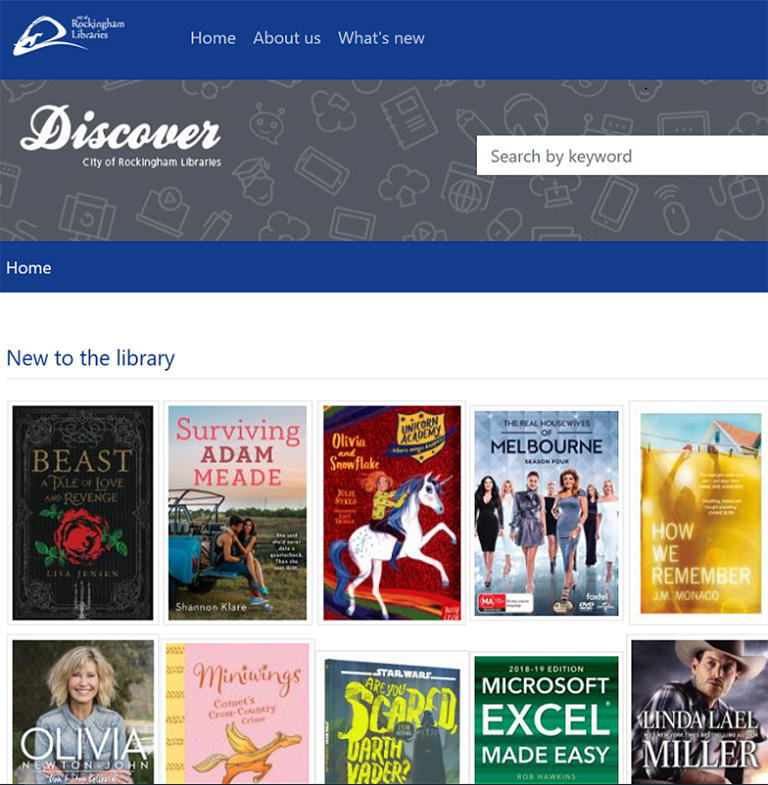Select Olivia Newton-John book cover
This screenshot has width=768, height=785.
(83, 712)
